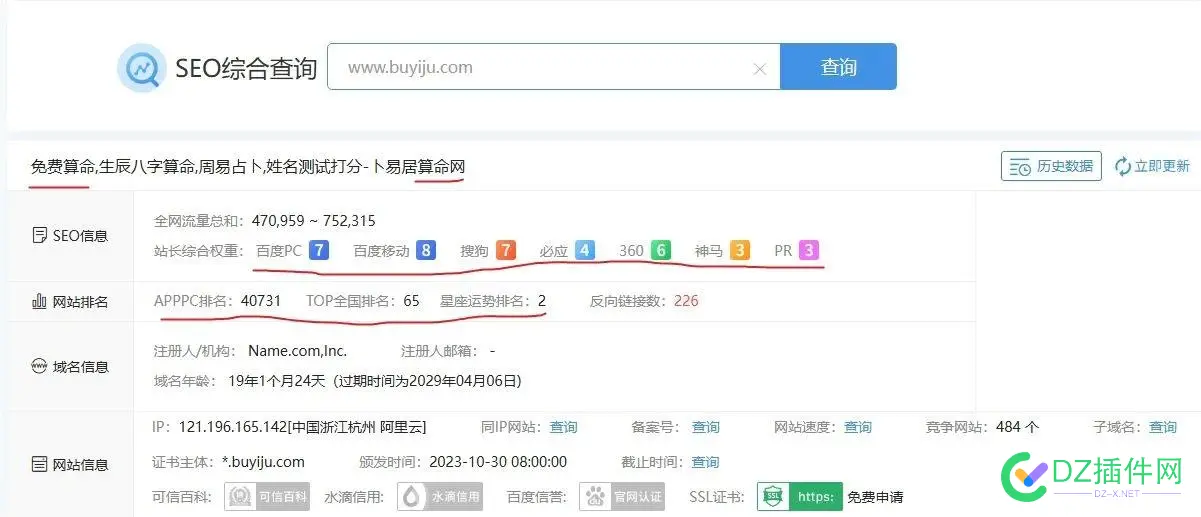The image size is (1201, 517).
Task: Click the SEO综合查询 logo icon
Action: 141,68
